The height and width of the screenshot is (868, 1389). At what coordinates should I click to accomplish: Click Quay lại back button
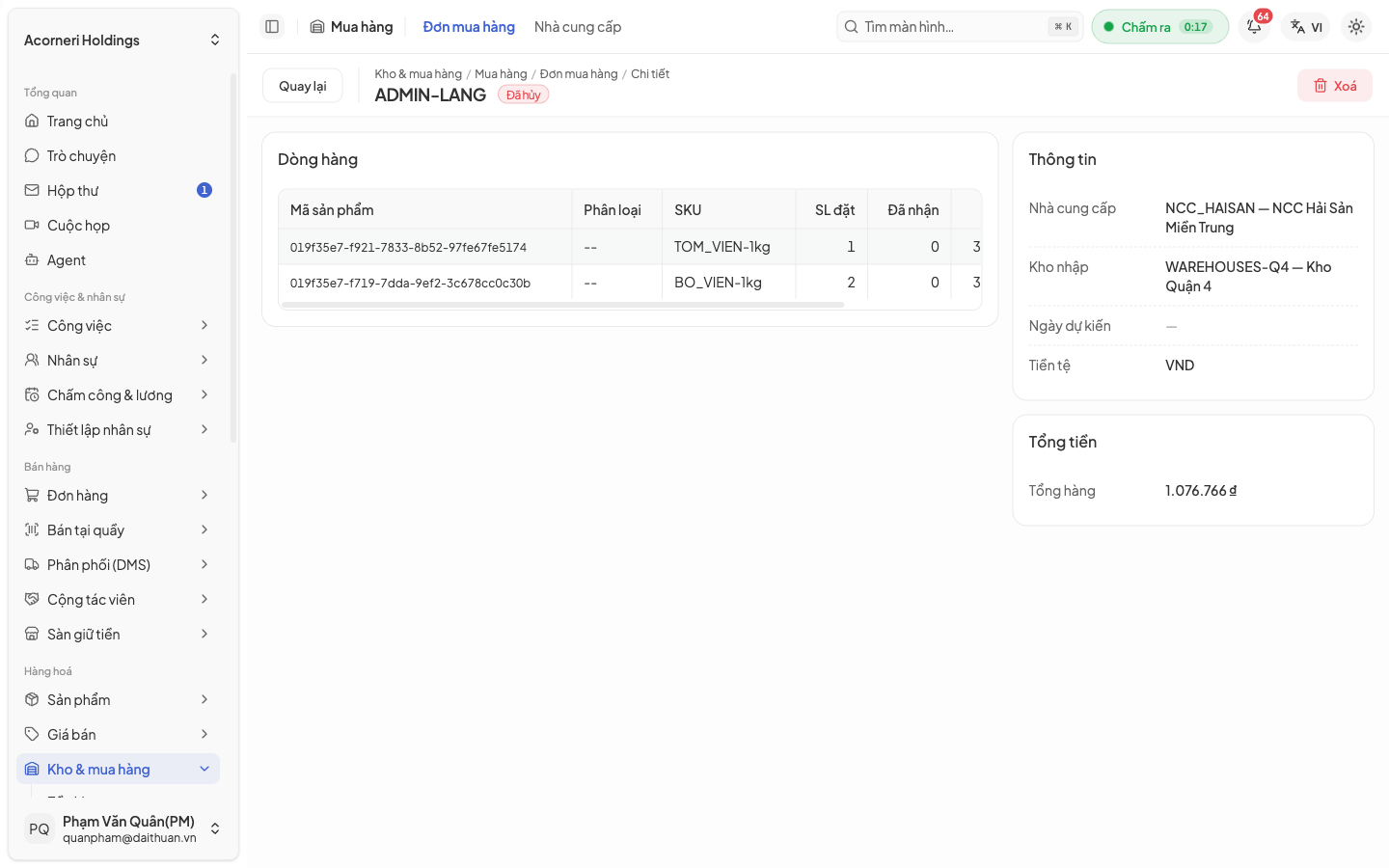pos(303,86)
